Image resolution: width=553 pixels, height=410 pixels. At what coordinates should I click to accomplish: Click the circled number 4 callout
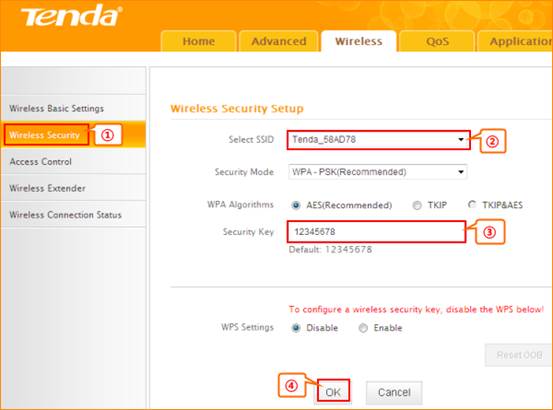coord(291,386)
